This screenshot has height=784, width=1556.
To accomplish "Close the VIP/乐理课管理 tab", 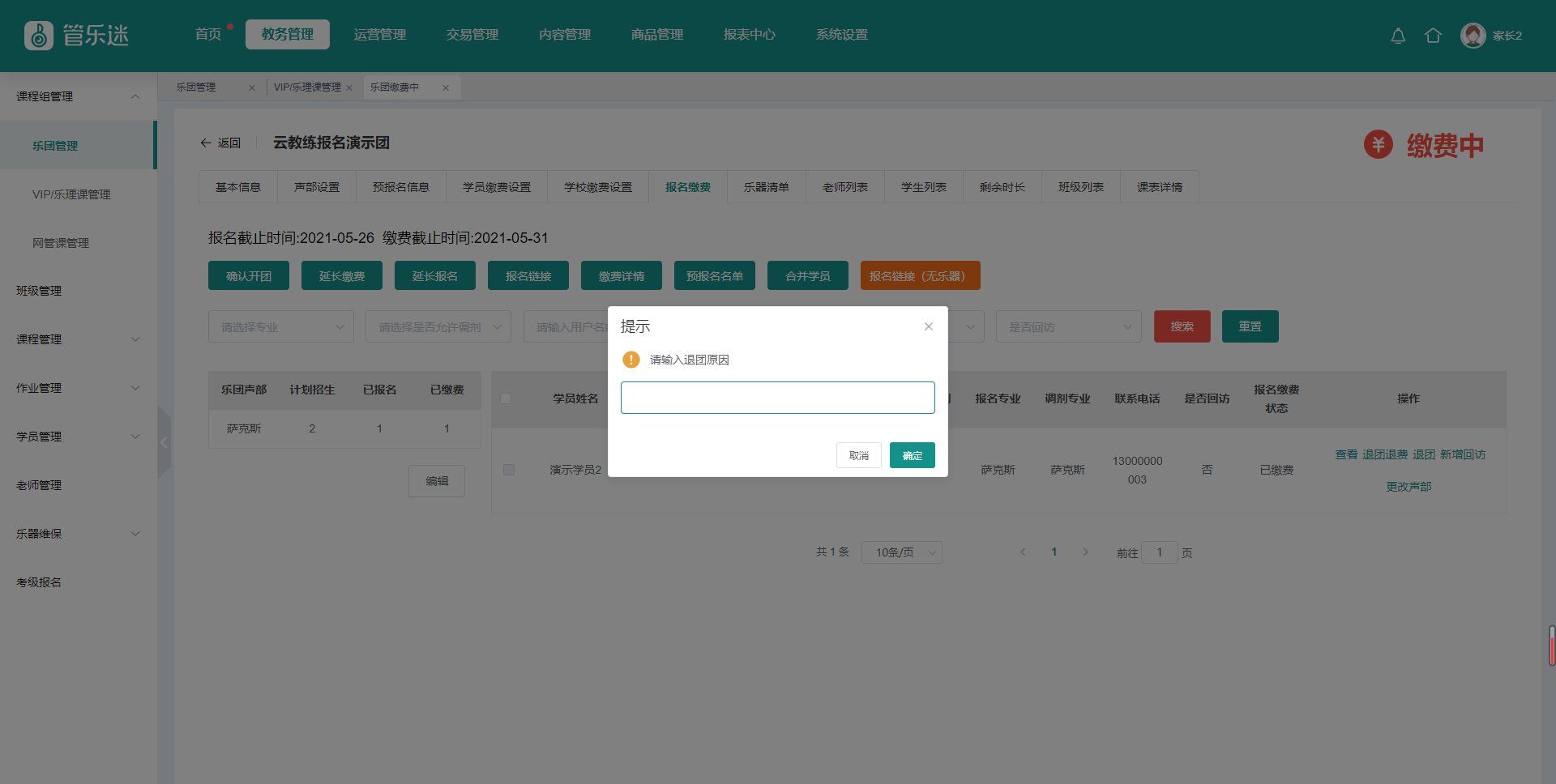I will coord(349,87).
